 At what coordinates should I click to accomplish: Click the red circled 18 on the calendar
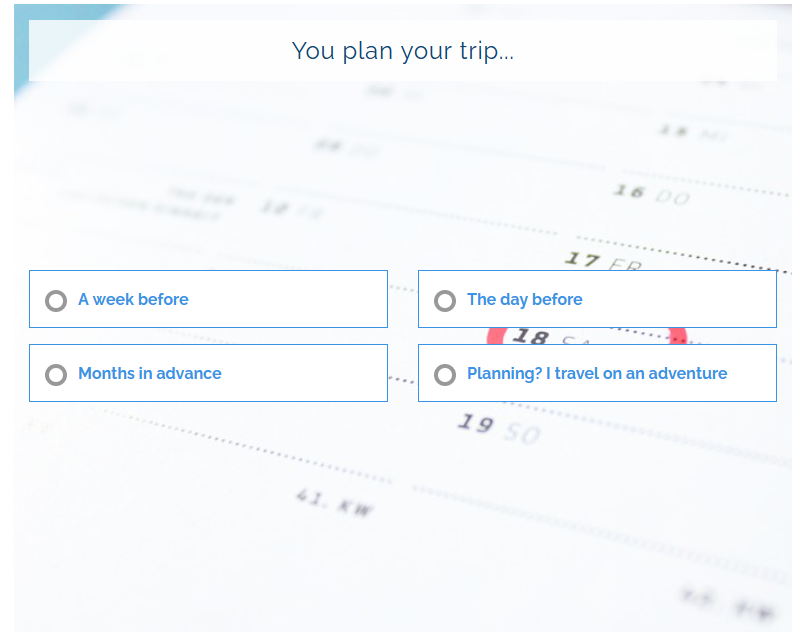tap(530, 338)
